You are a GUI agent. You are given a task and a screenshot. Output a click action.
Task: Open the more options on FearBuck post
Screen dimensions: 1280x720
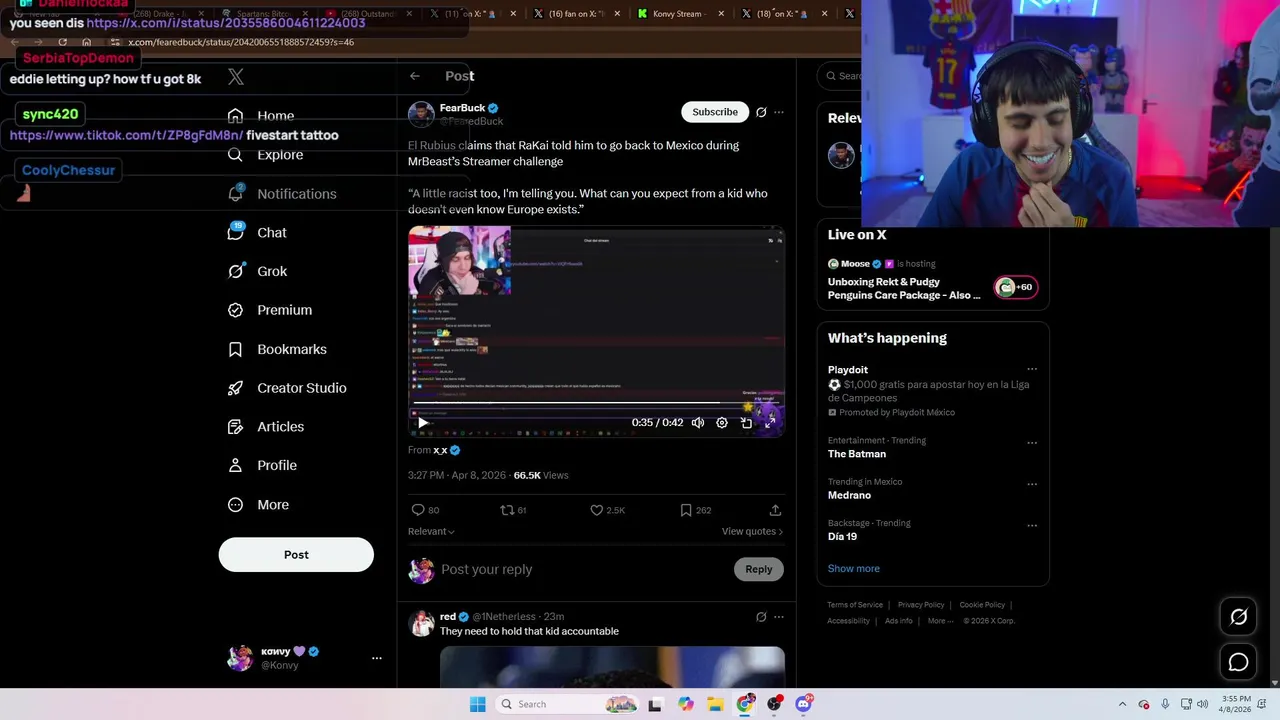pyautogui.click(x=779, y=112)
